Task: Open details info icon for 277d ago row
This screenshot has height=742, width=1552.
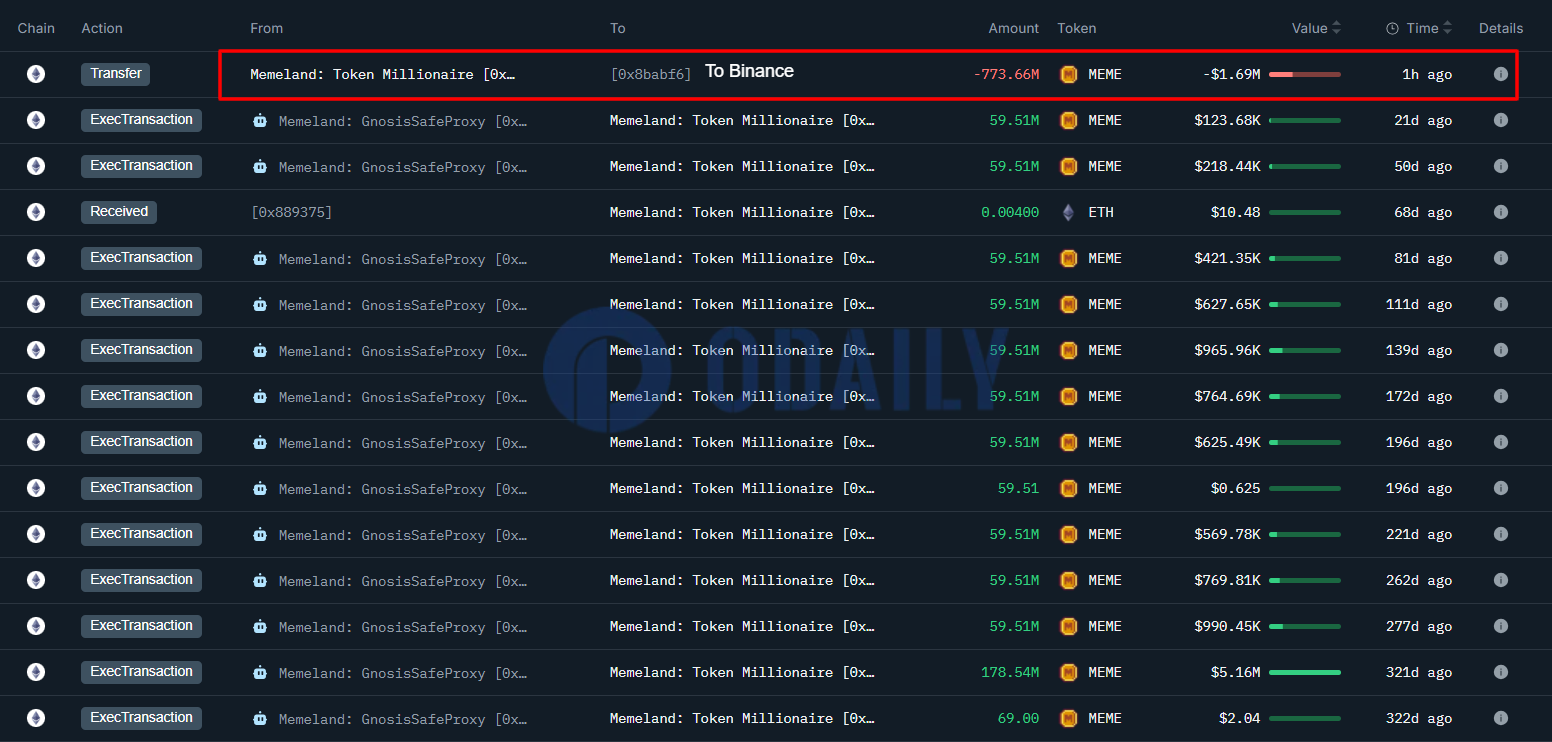Action: (x=1500, y=626)
